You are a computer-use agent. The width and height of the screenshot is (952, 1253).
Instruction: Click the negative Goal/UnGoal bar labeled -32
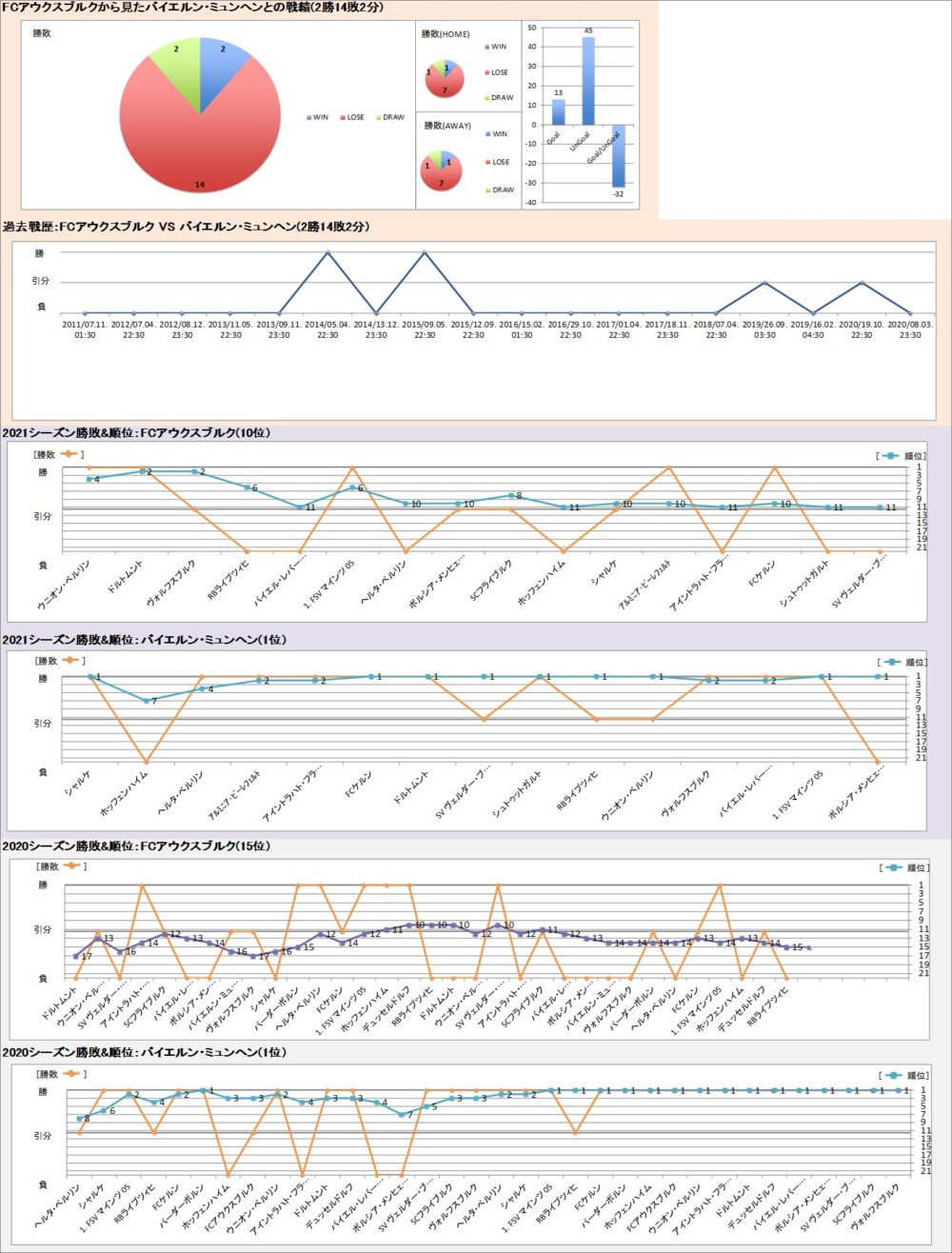click(x=618, y=155)
